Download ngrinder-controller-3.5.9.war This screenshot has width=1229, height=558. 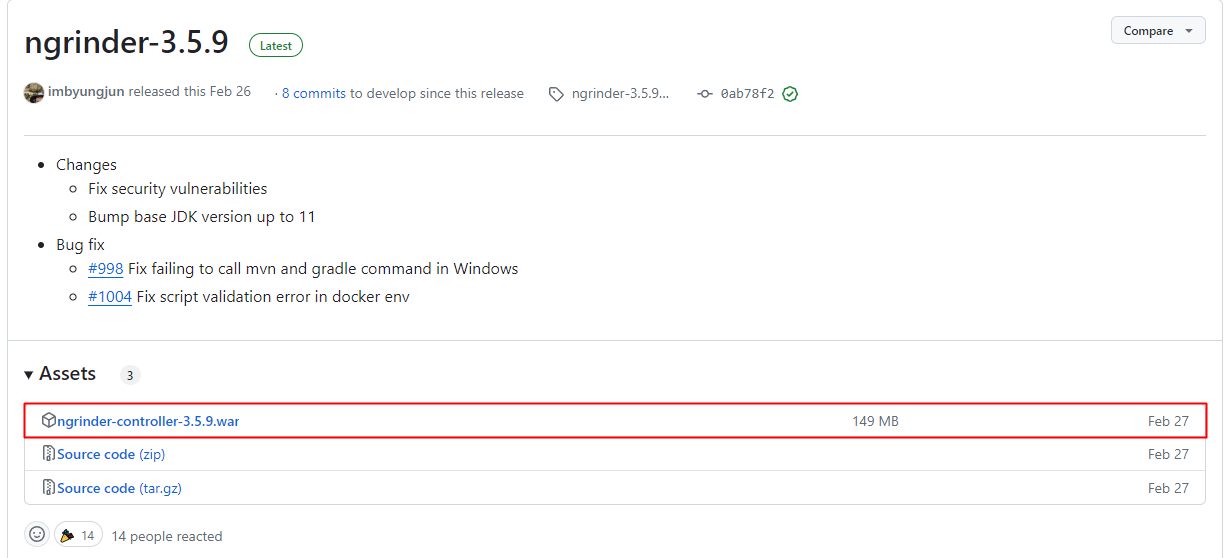click(x=148, y=421)
